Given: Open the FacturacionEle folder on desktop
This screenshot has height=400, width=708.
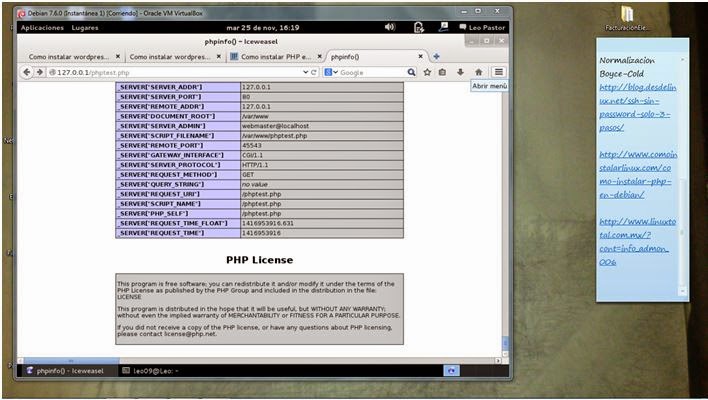Looking at the screenshot, I should click(x=627, y=19).
